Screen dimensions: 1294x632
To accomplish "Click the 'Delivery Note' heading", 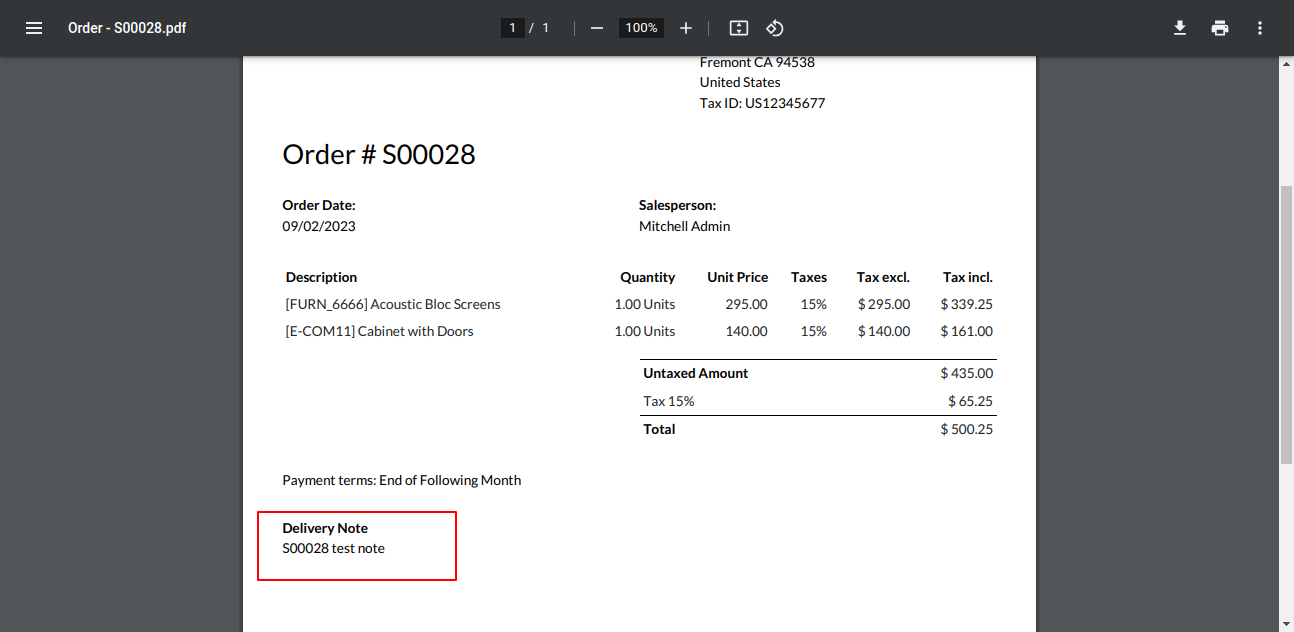I will pos(325,528).
